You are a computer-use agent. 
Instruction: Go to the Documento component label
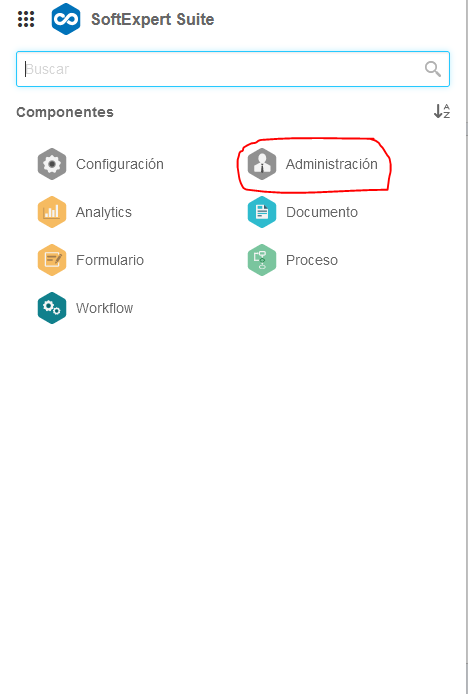coord(322,212)
